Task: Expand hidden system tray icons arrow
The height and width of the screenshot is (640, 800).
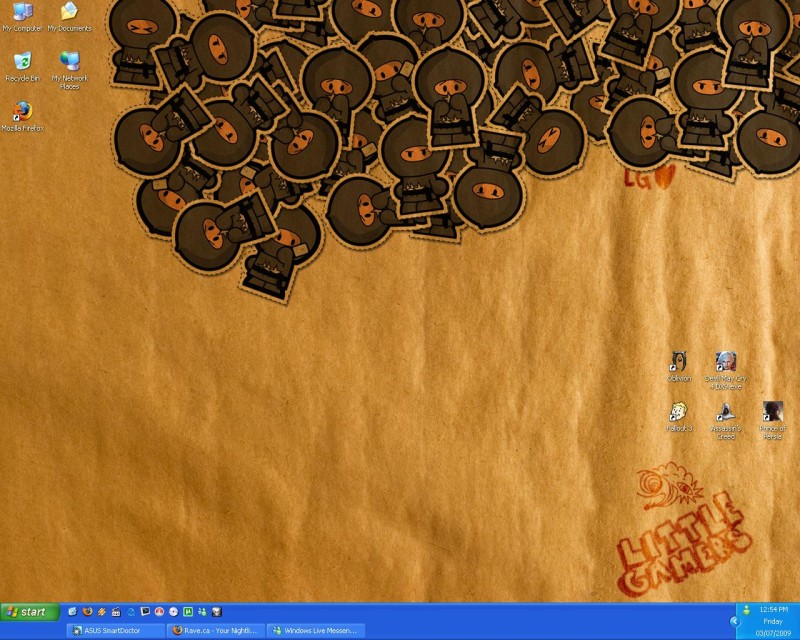Action: click(x=735, y=621)
